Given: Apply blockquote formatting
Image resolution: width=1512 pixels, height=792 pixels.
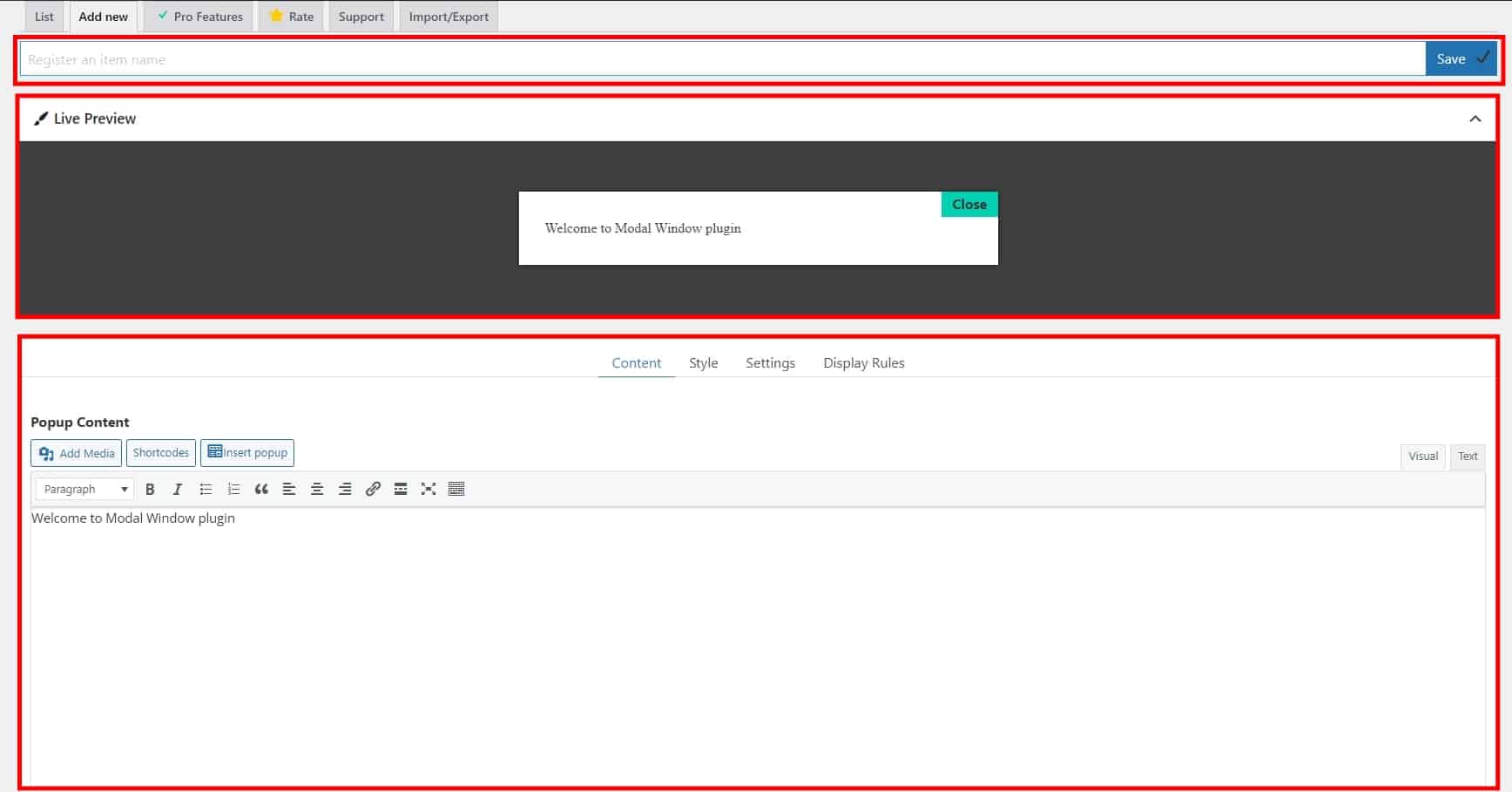Looking at the screenshot, I should coord(261,489).
